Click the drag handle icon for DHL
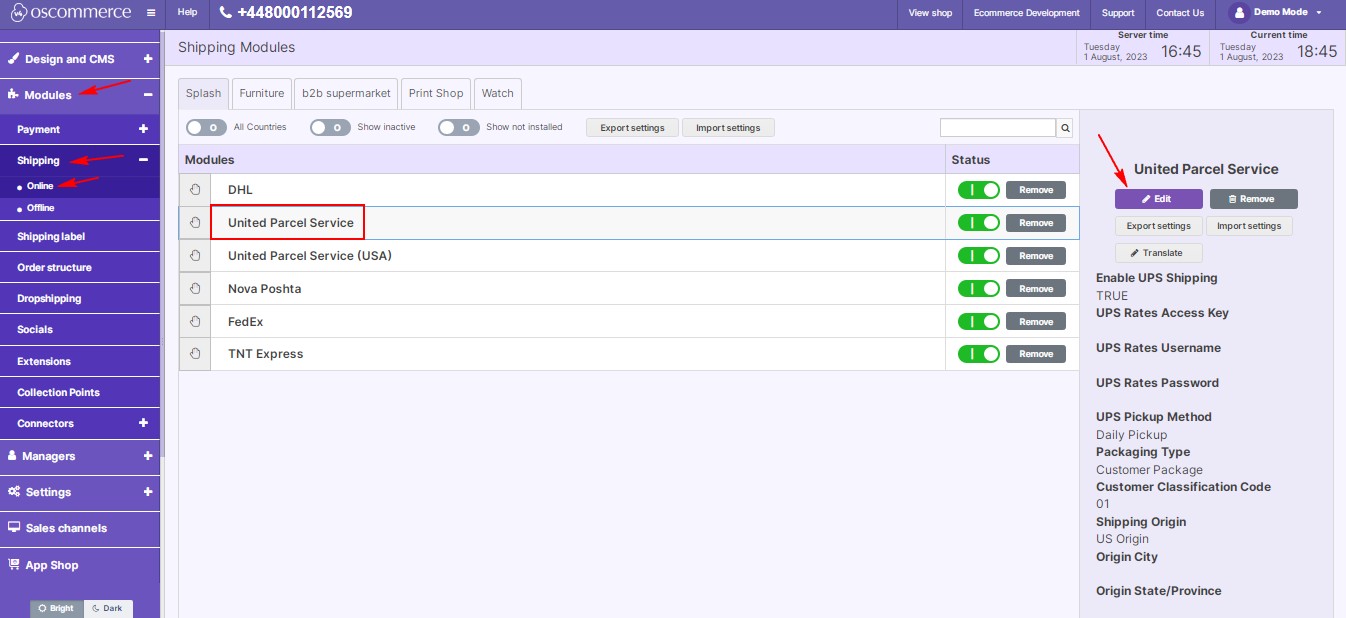 [195, 190]
